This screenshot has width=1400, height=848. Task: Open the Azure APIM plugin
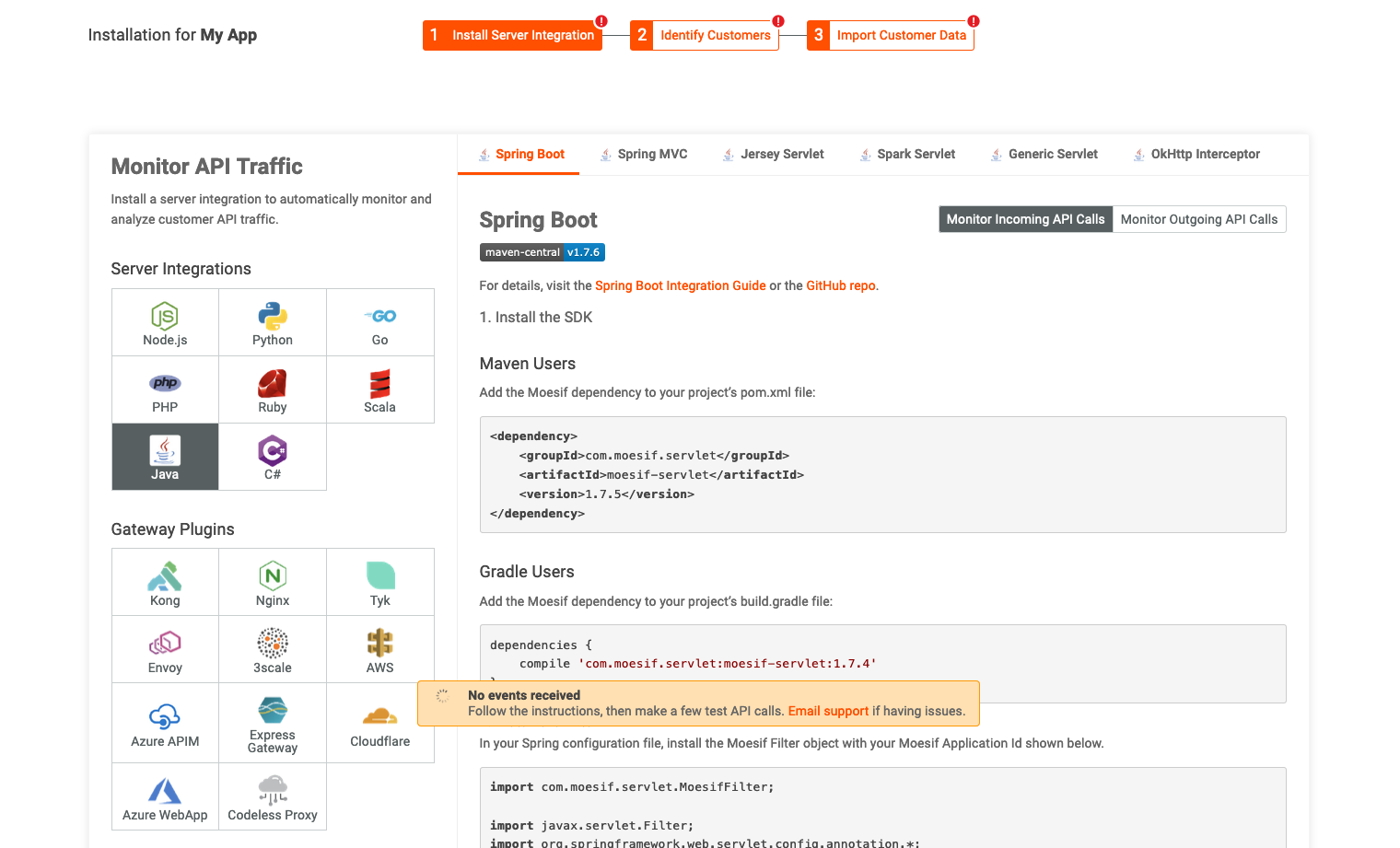click(165, 722)
